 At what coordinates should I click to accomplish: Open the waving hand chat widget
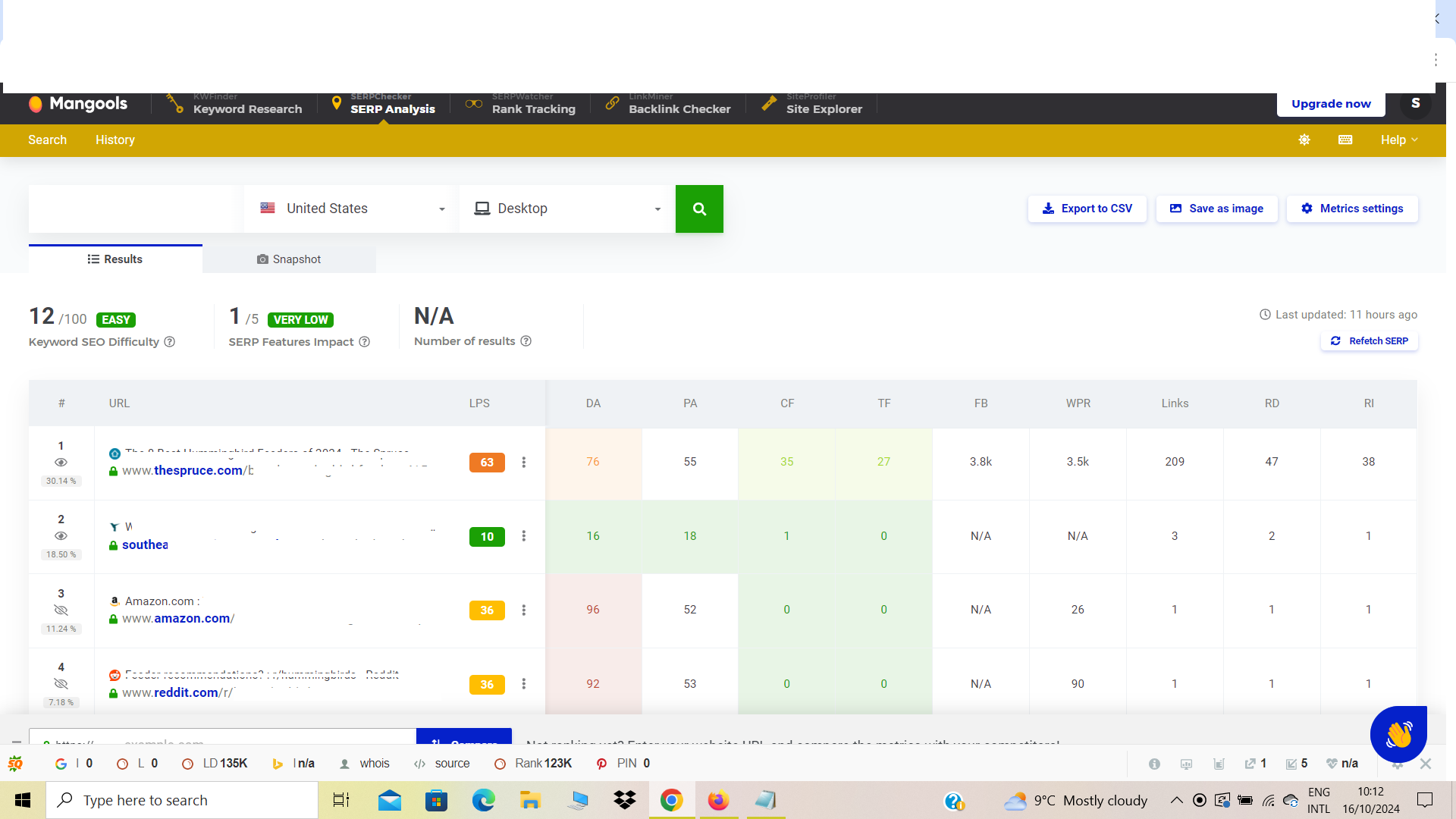(x=1398, y=734)
